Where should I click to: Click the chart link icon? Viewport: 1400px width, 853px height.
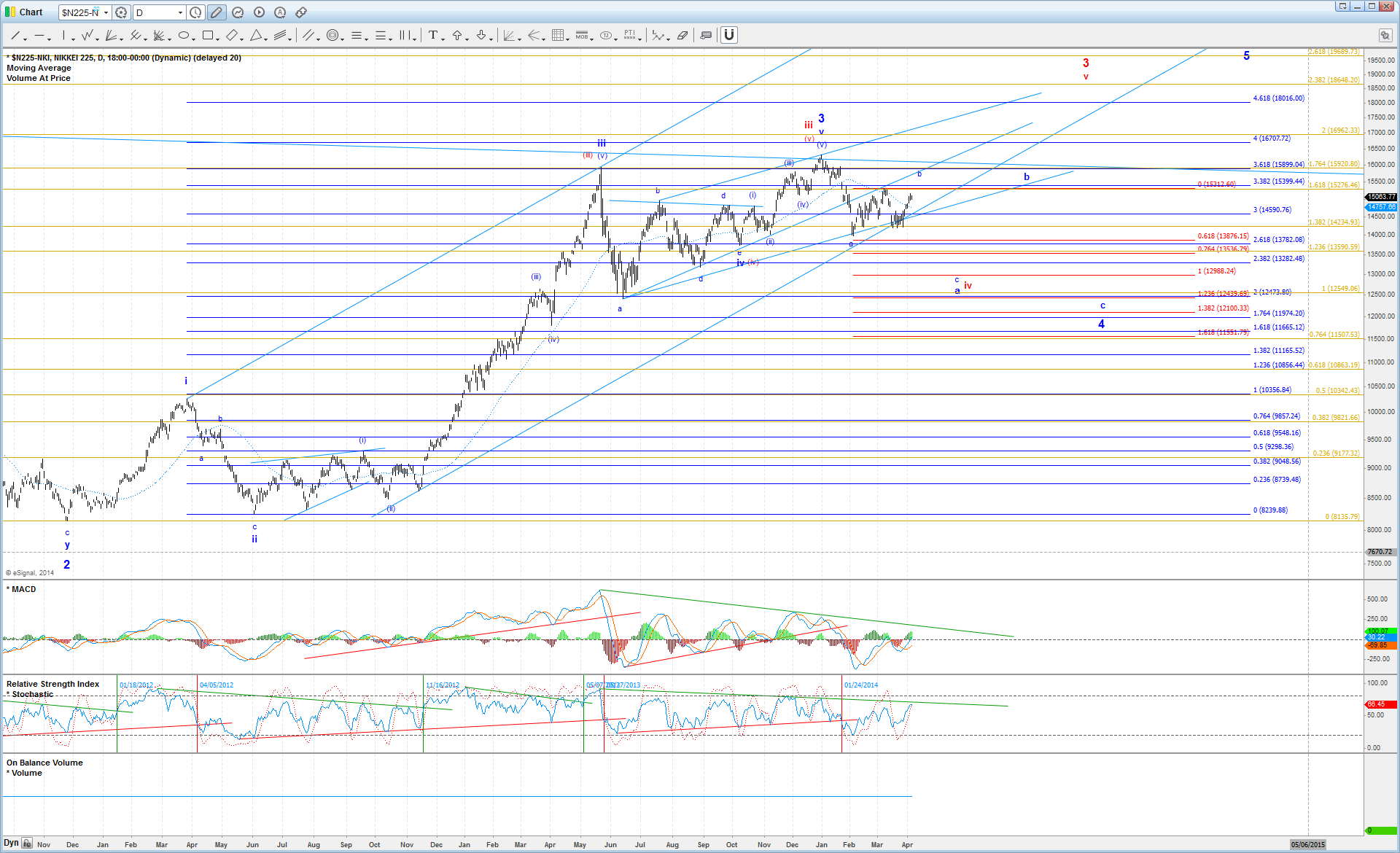301,12
